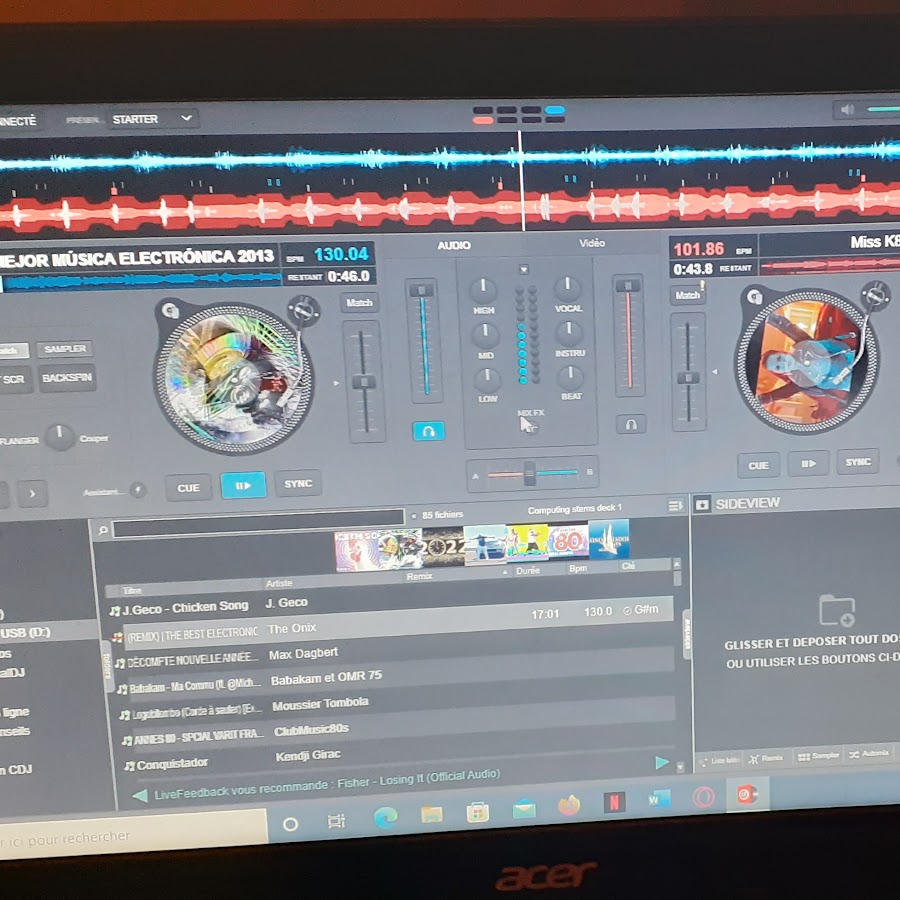
Task: Click the LiveFeedback previous arrow icon
Action: [x=139, y=796]
